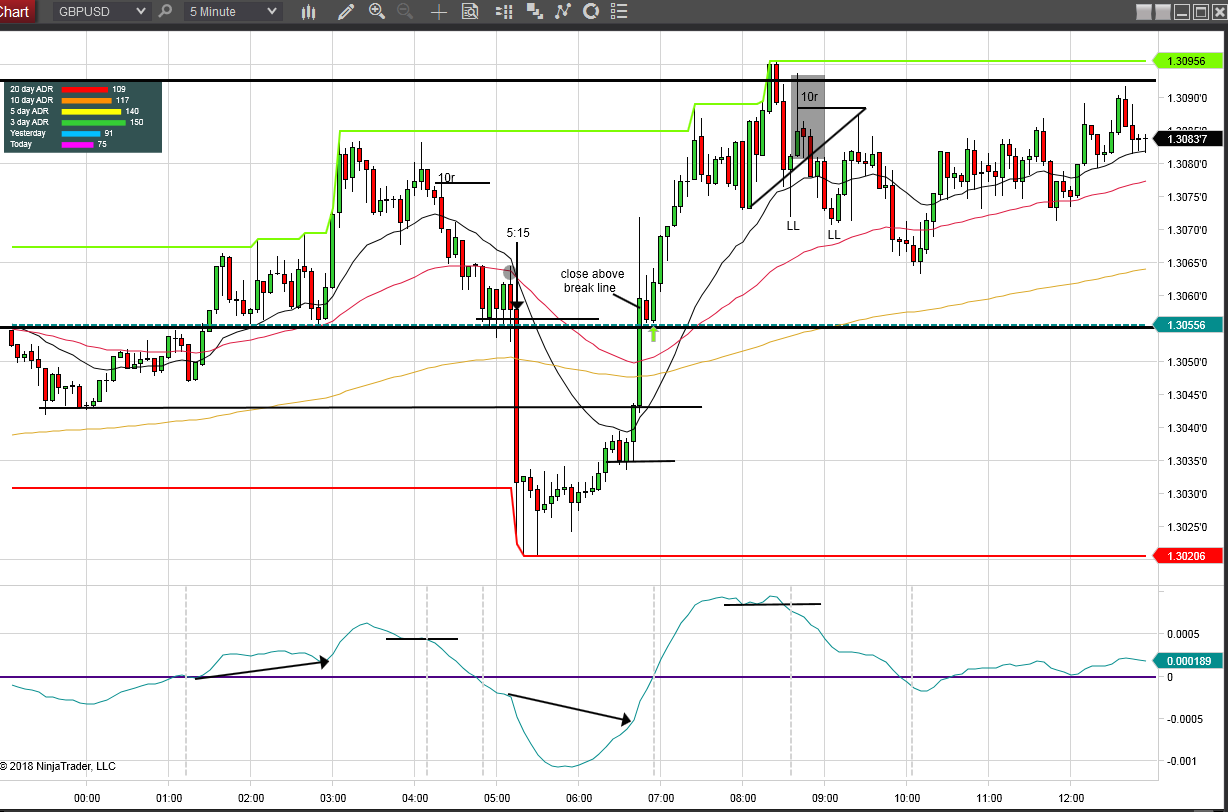1228x812 pixels.
Task: Select the grey dot marker near 05:15
Action: tap(509, 272)
